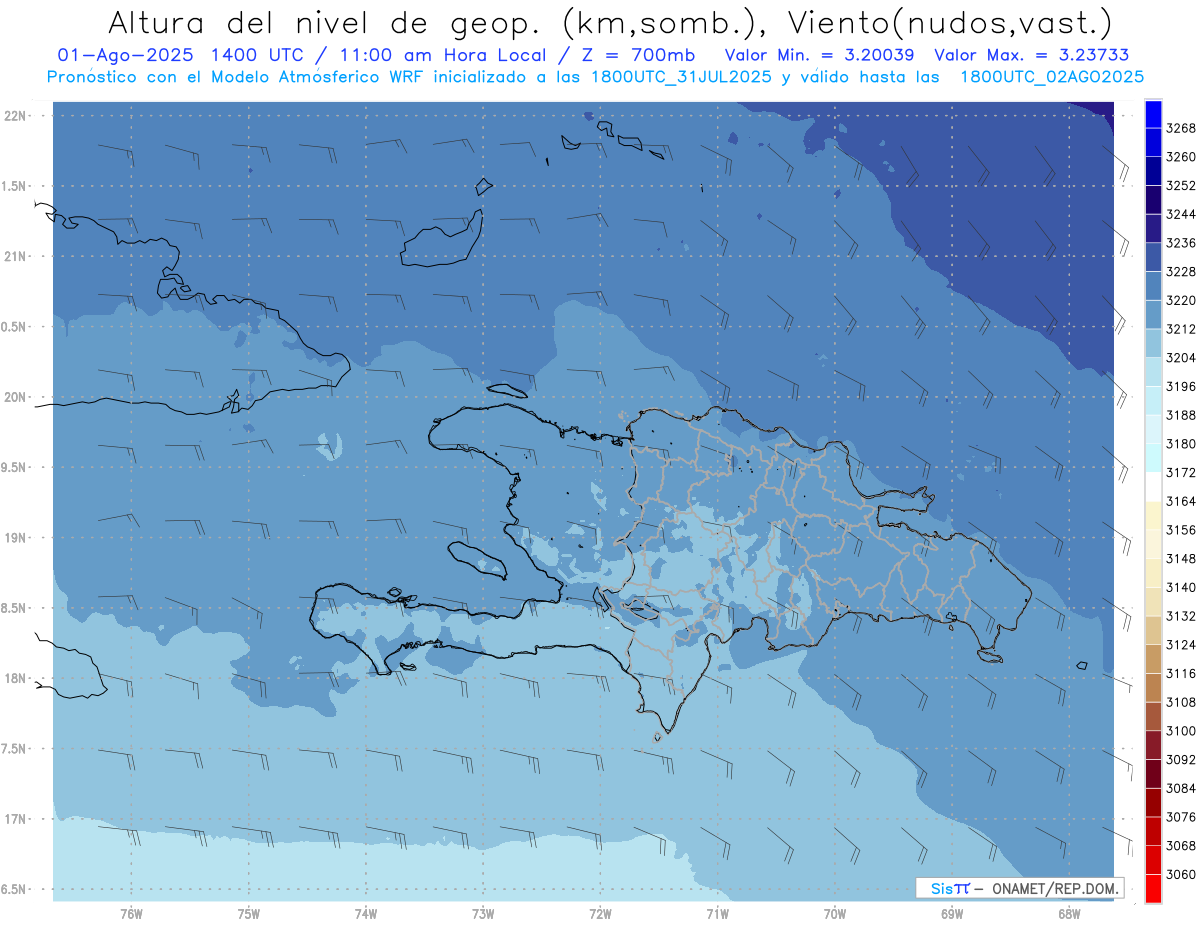Click the 3108 colorbar value
This screenshot has height=927, width=1200.
1181,702
